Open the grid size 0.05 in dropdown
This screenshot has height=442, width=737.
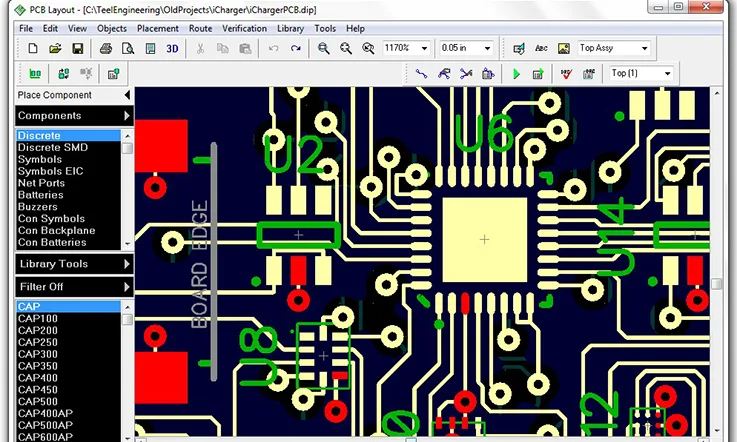[x=487, y=48]
